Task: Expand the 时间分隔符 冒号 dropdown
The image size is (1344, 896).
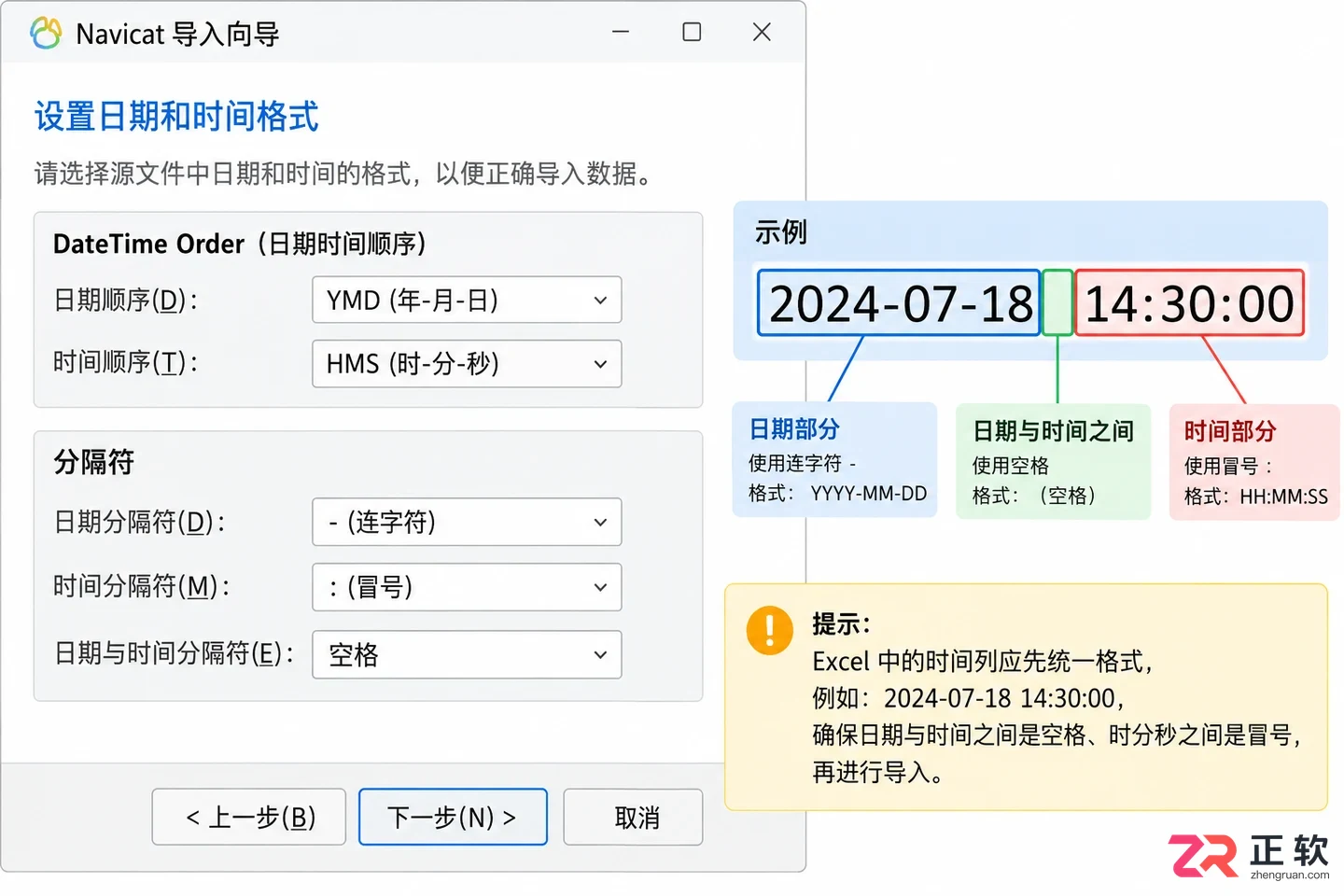Action: point(467,587)
